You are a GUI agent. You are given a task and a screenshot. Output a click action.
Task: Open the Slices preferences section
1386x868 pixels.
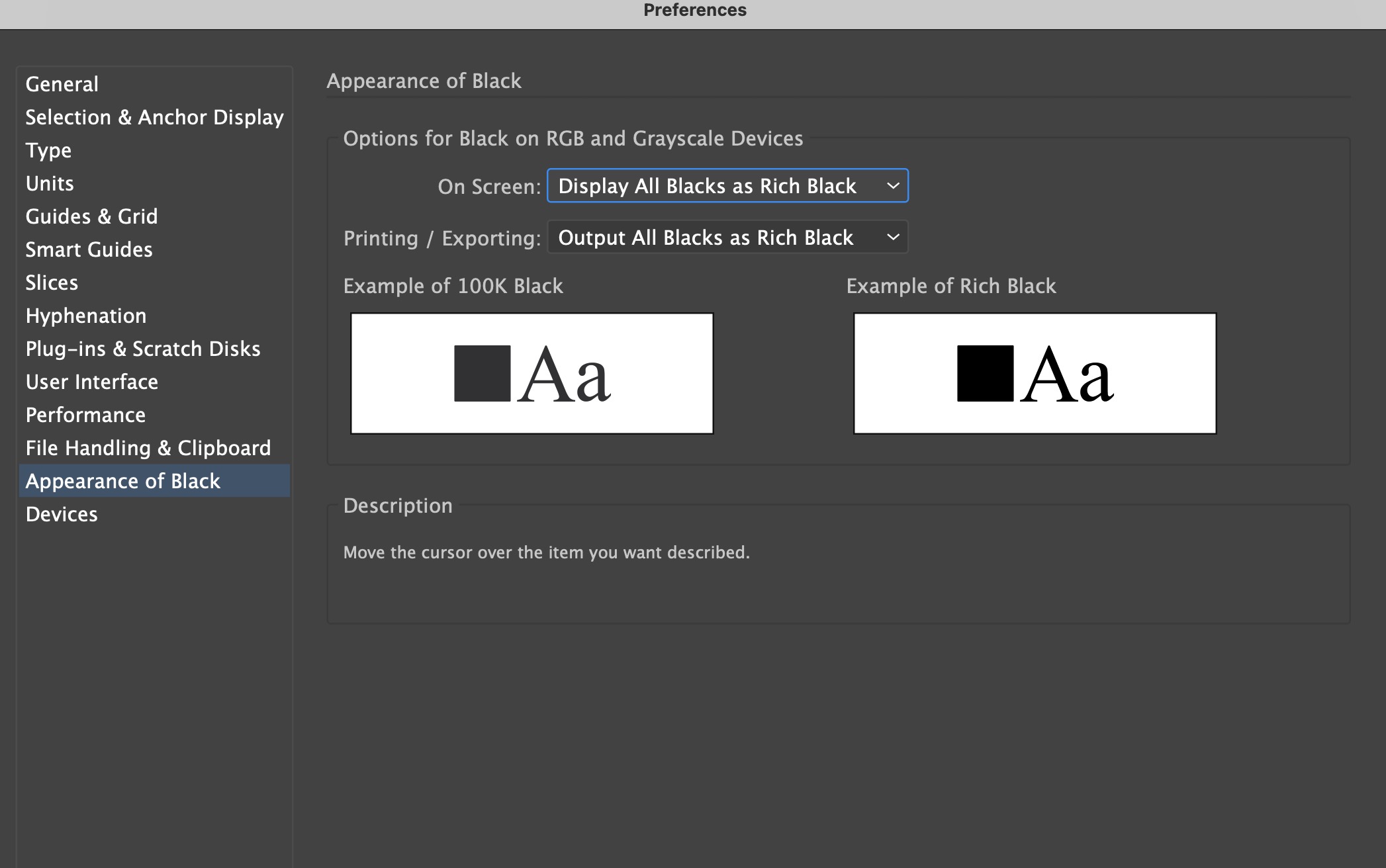pos(52,282)
